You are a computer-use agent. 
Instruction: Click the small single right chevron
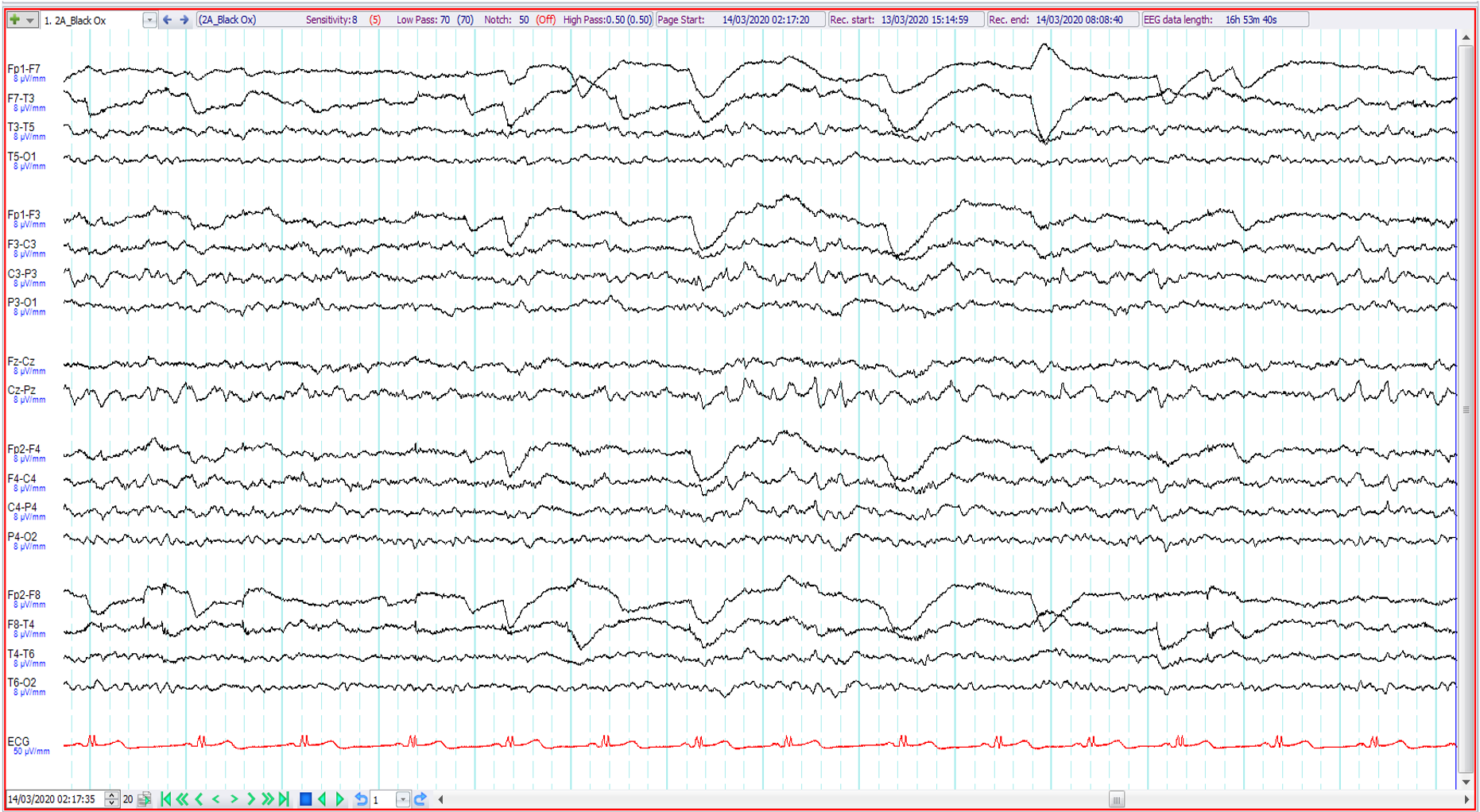click(234, 799)
